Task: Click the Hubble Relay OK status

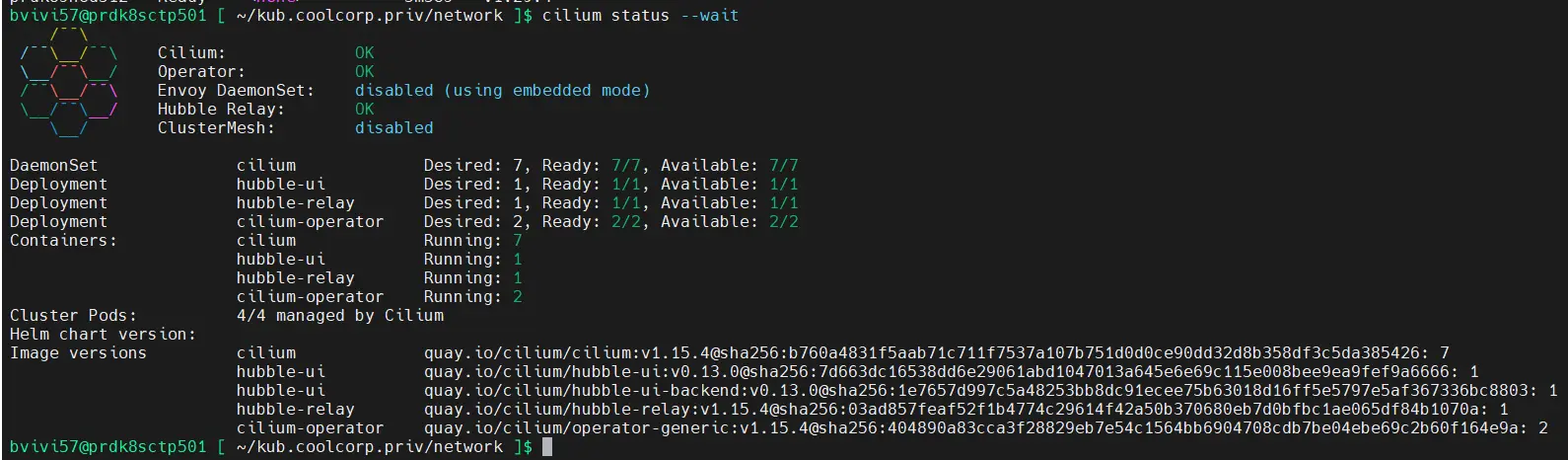Action: 365,110
